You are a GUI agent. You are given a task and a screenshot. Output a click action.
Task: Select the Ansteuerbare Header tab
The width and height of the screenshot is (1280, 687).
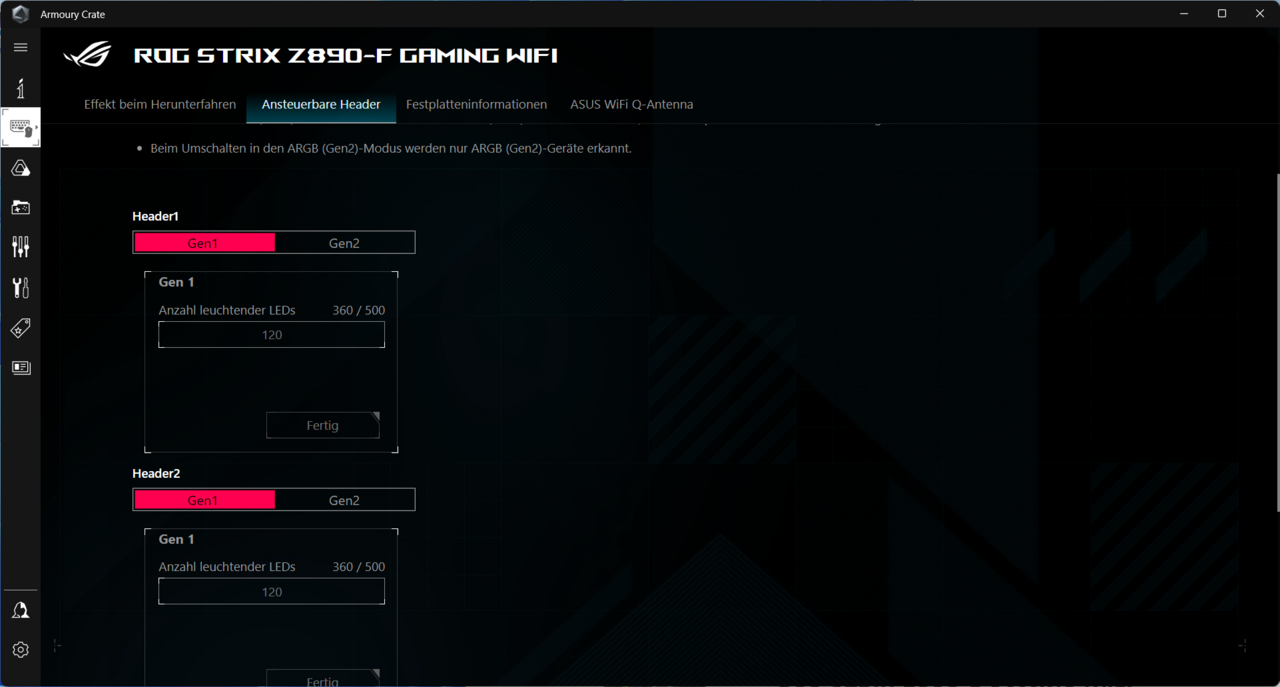[x=321, y=104]
